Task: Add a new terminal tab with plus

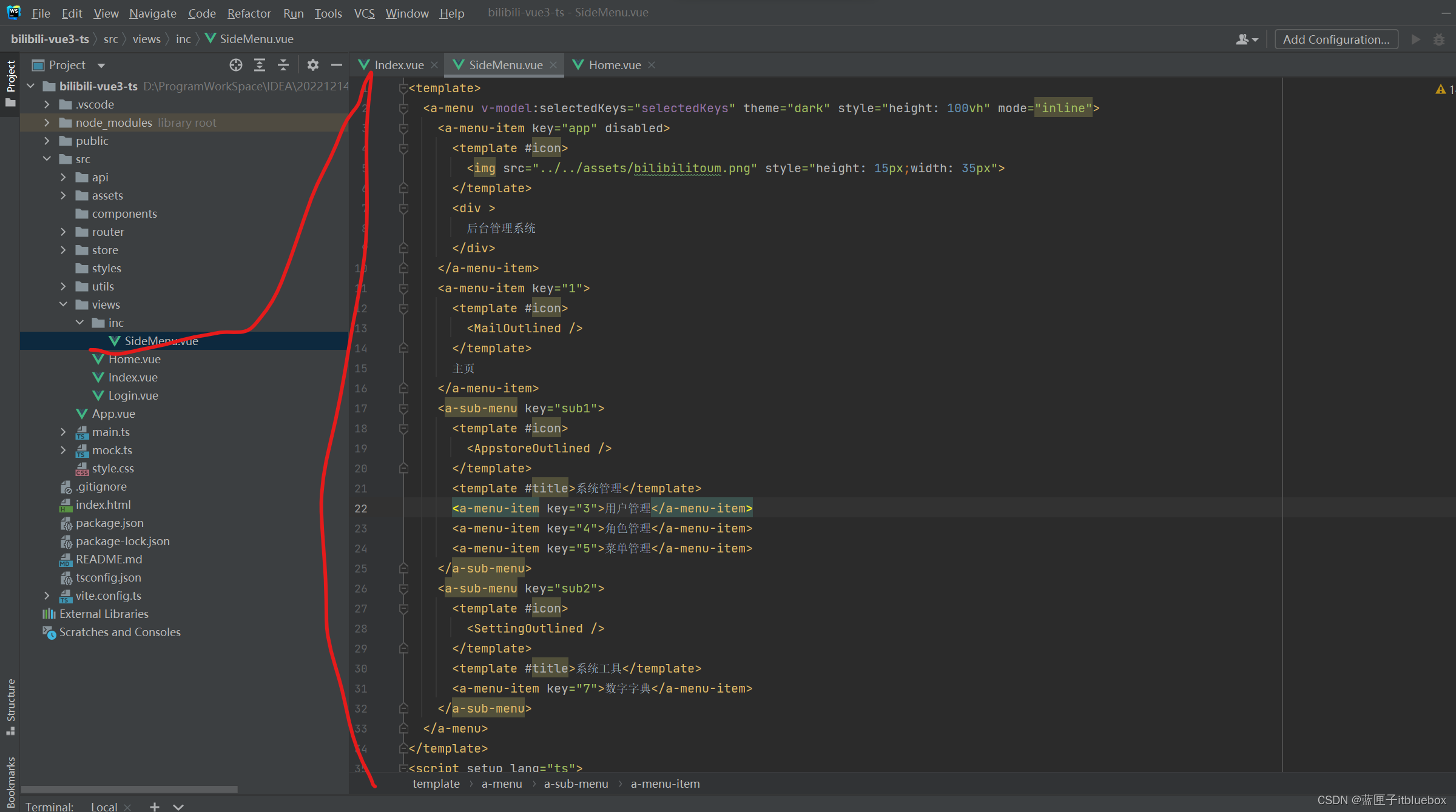Action: [155, 806]
